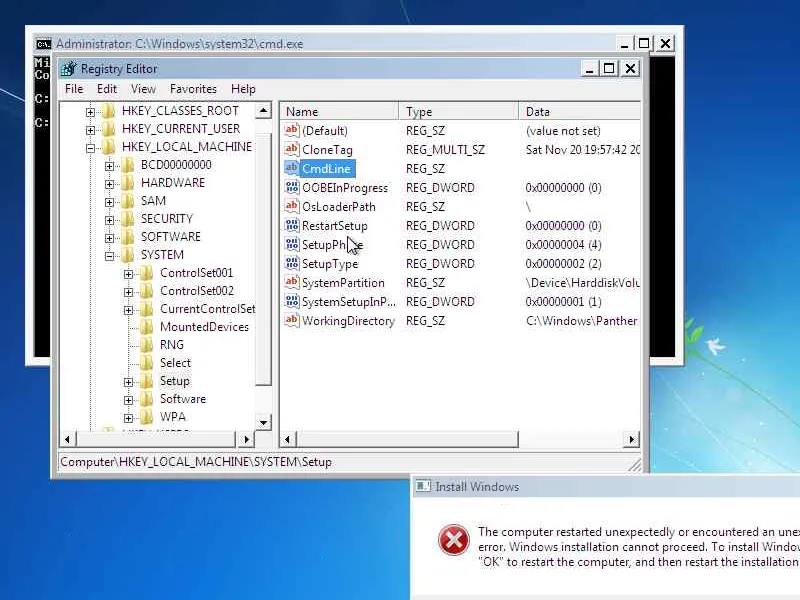Select the WorkingDirectory string icon
Screen dimensions: 800x600
291,320
